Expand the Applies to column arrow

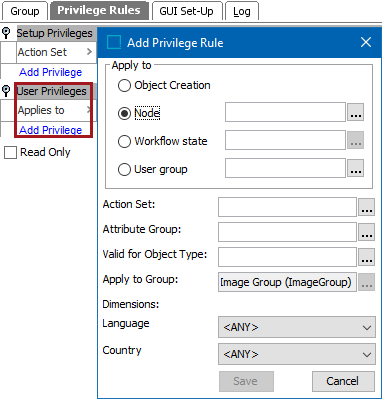tap(89, 110)
